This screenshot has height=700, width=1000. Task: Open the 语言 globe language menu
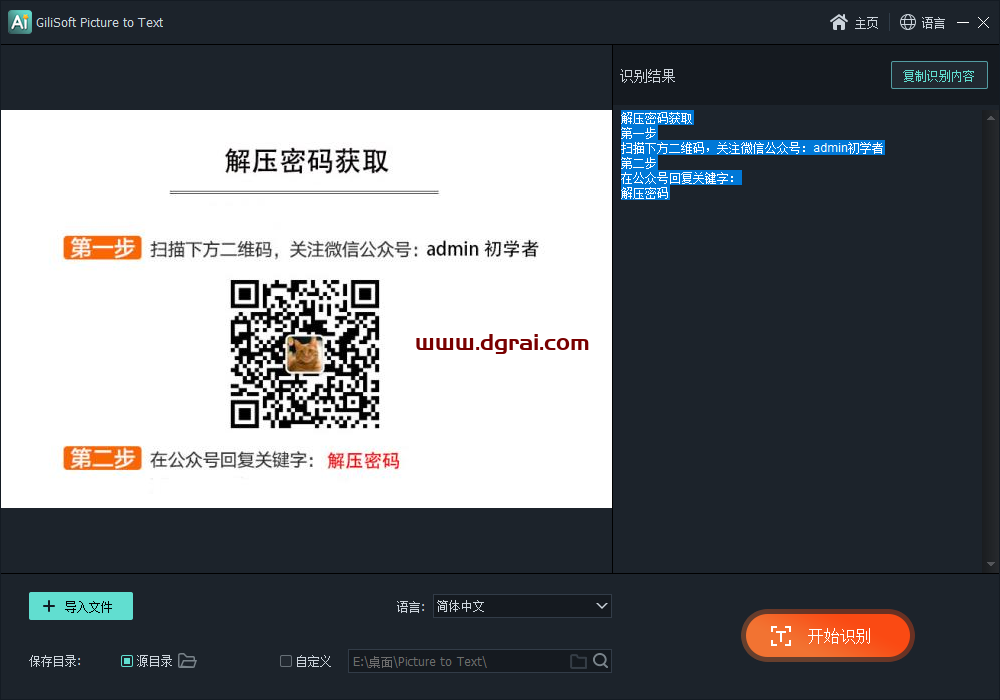[x=922, y=23]
